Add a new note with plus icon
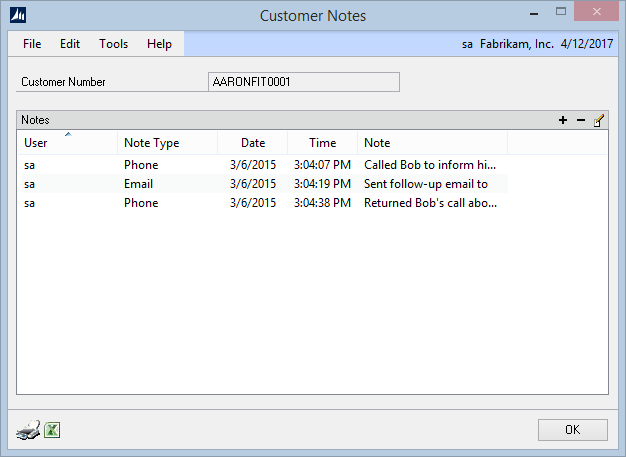626x457 pixels. coord(563,120)
